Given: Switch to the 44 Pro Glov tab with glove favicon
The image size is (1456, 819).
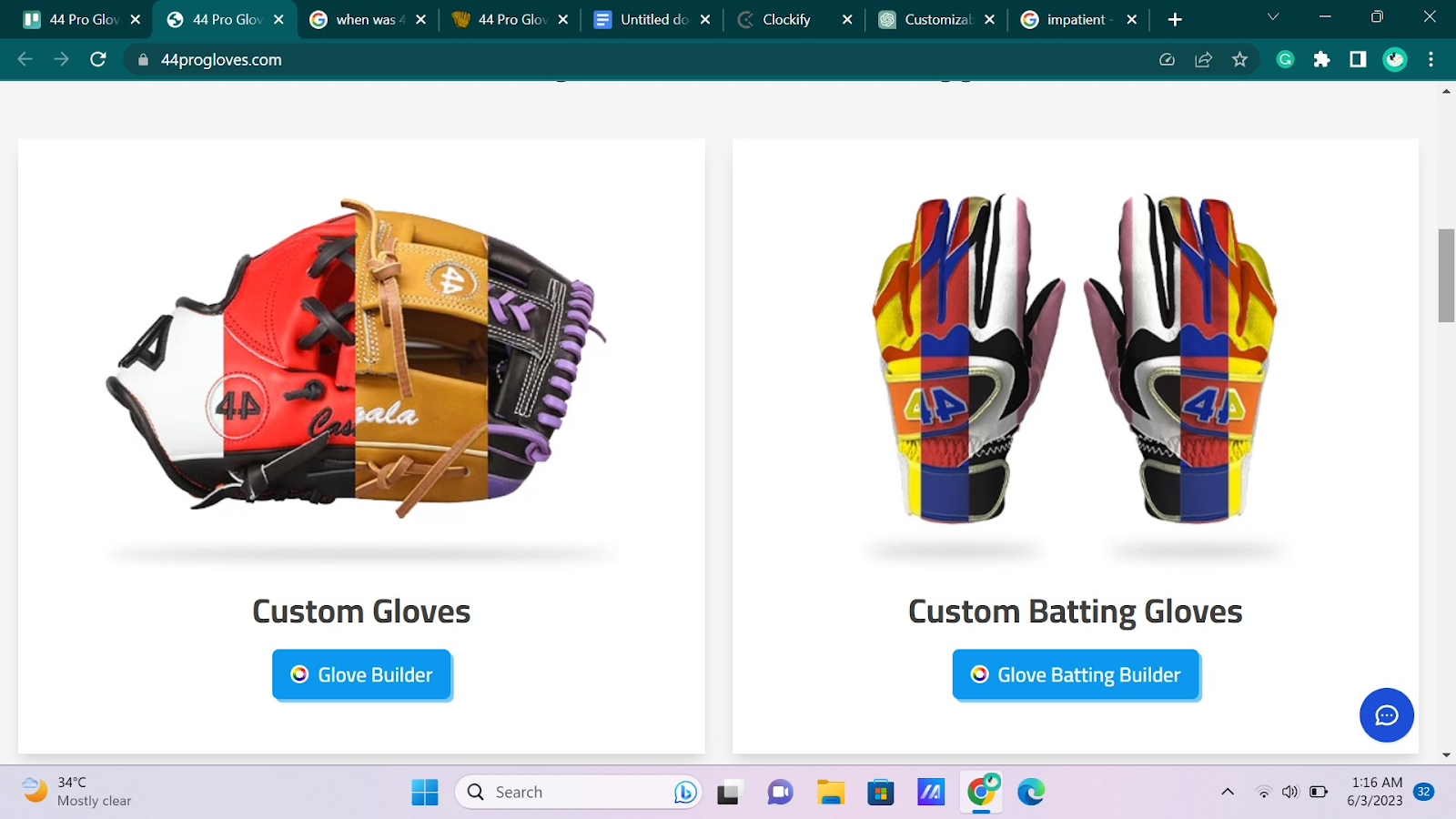Looking at the screenshot, I should 511,19.
